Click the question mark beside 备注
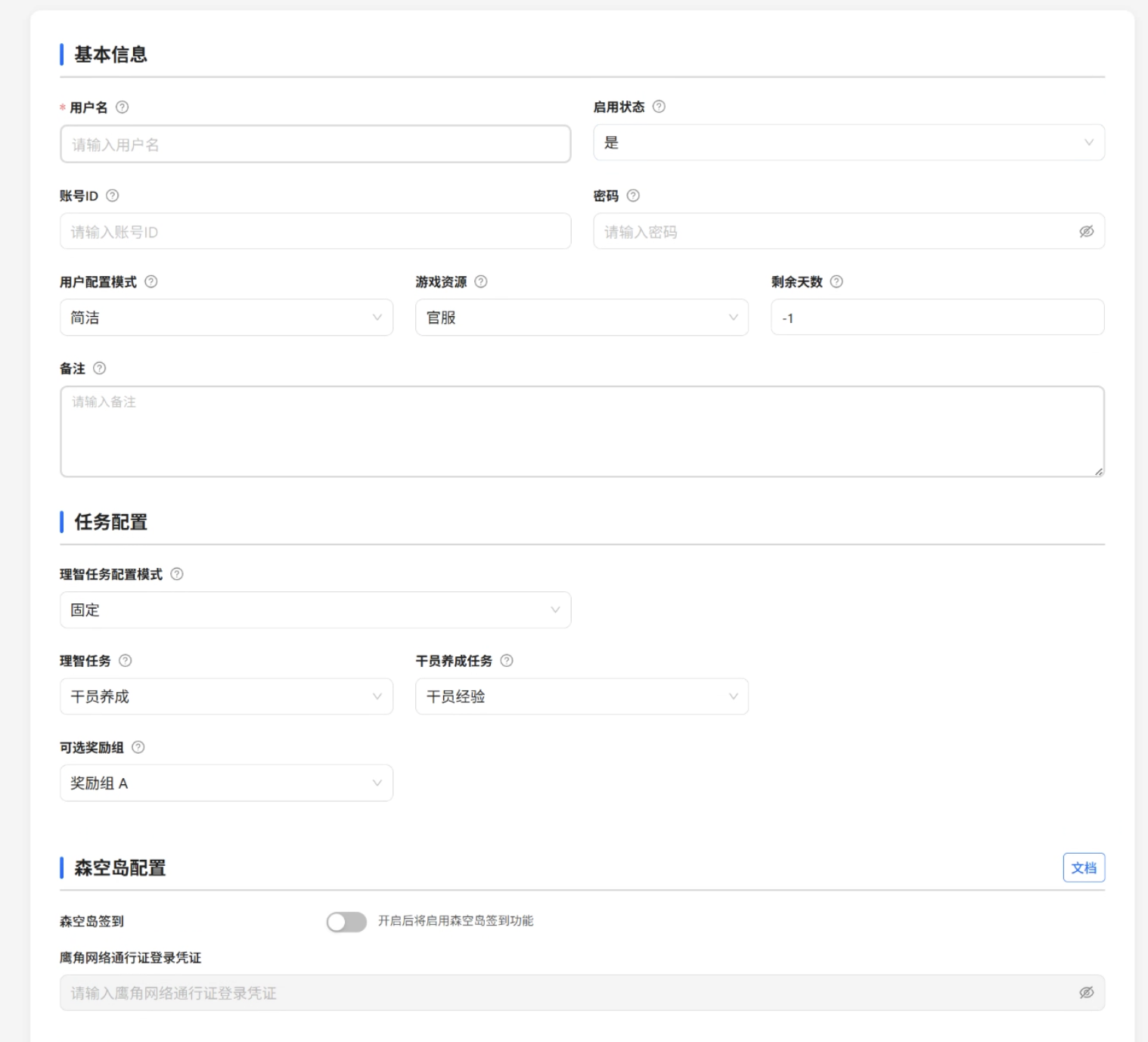 [99, 368]
